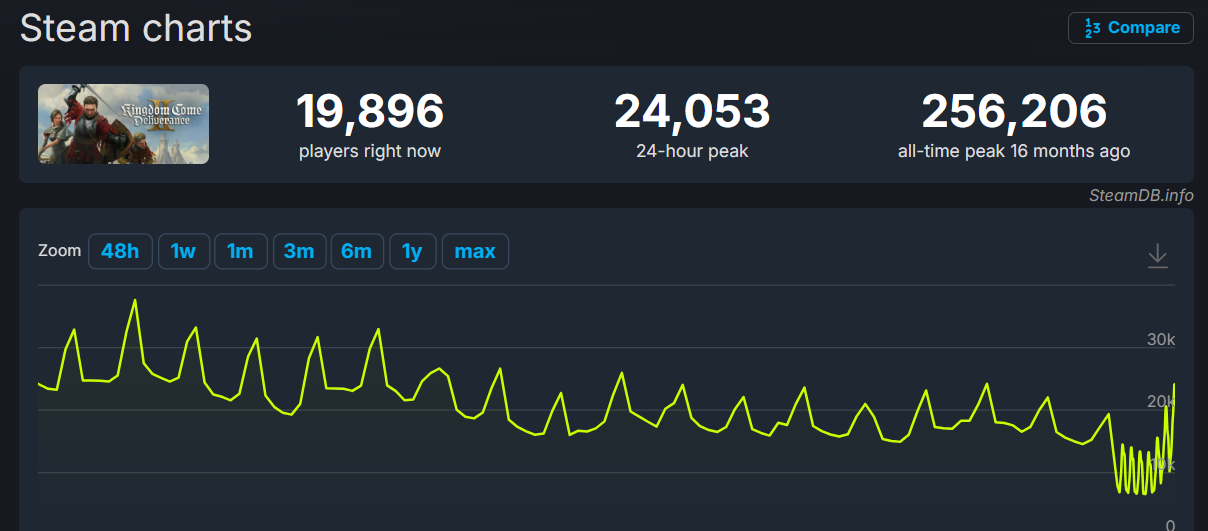This screenshot has height=531, width=1208.
Task: Set chart zoom to 3m
Action: click(299, 251)
